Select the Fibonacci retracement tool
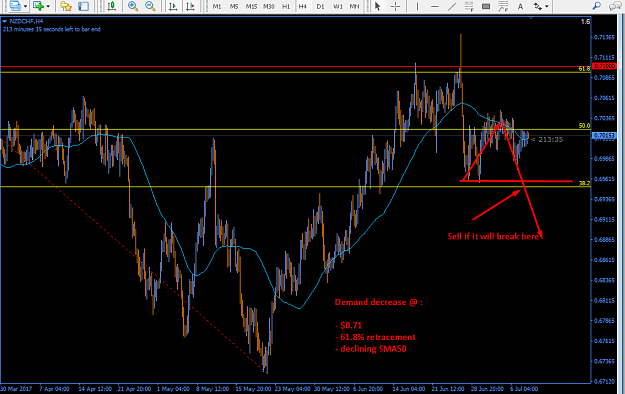 pyautogui.click(x=469, y=6)
